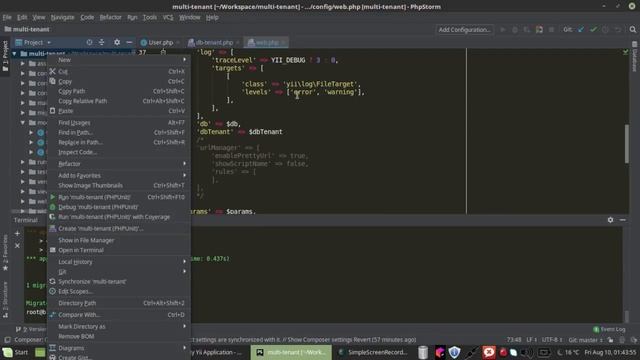Image resolution: width=640 pixels, height=360 pixels.
Task: Open UTF-8 encoding selector in status bar
Action: point(552,340)
